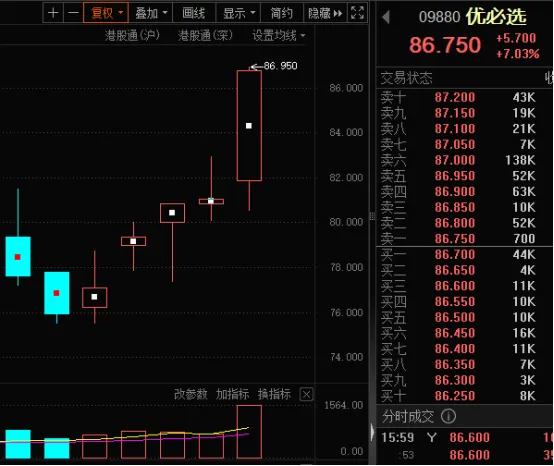Click 交易状态 label

(x=406, y=78)
